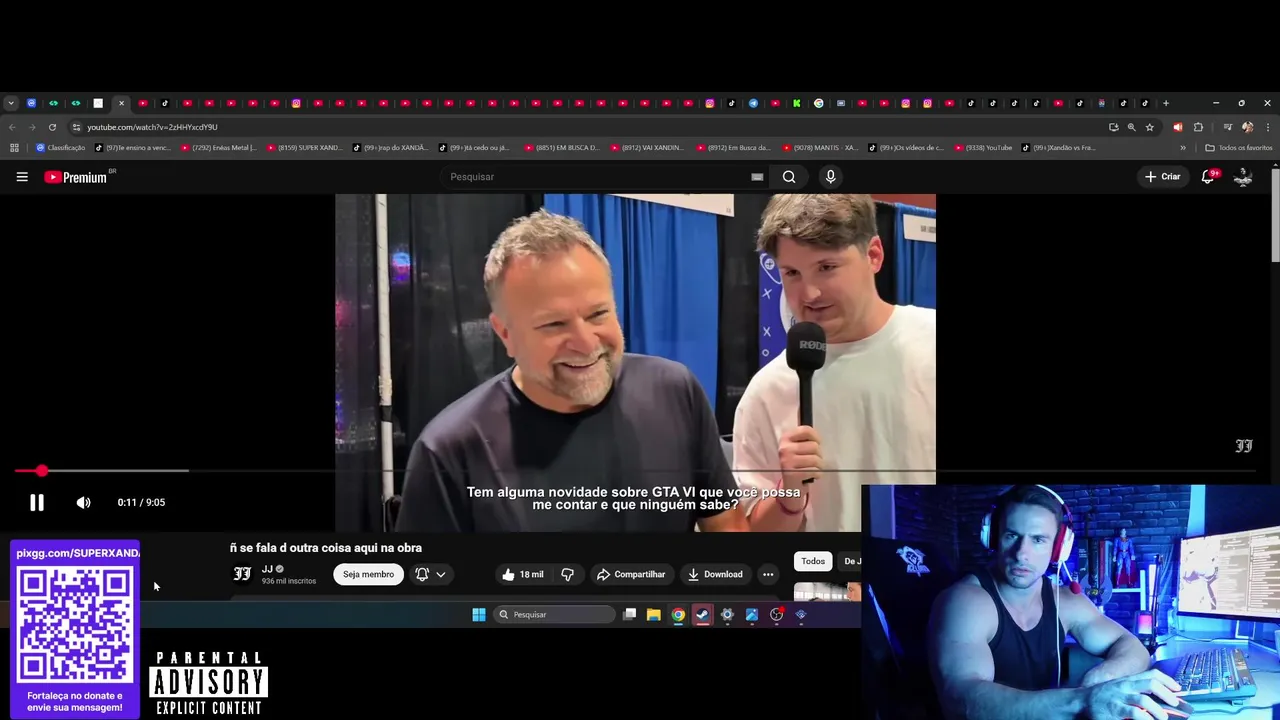The width and height of the screenshot is (1280, 720).
Task: Open the Extensions puzzle icon
Action: (x=1198, y=127)
